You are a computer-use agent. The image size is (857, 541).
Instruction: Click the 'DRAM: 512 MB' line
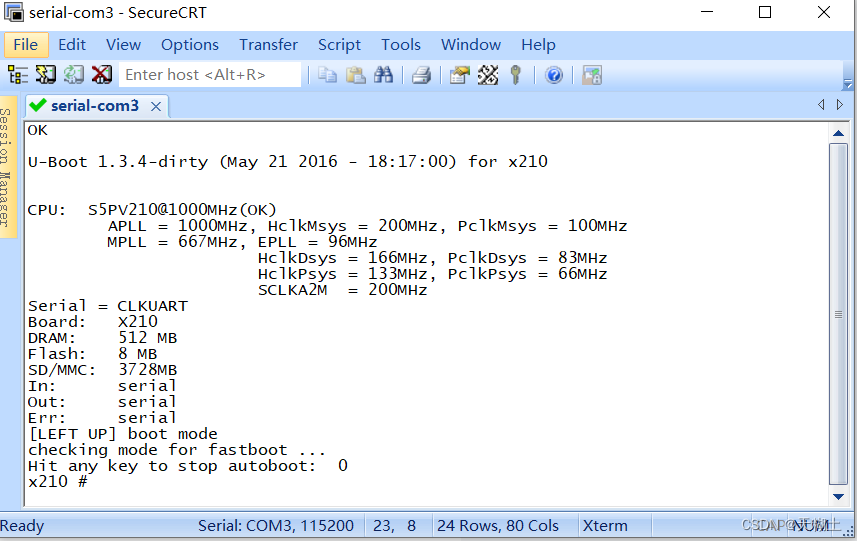[102, 338]
